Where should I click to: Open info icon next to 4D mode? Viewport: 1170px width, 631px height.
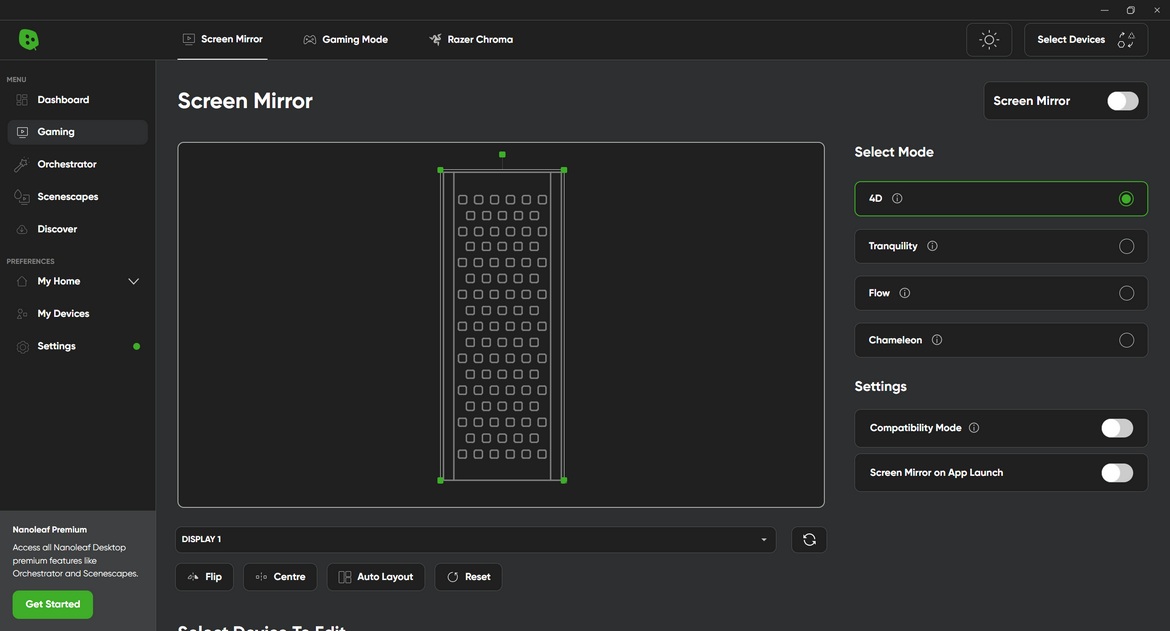(x=897, y=198)
